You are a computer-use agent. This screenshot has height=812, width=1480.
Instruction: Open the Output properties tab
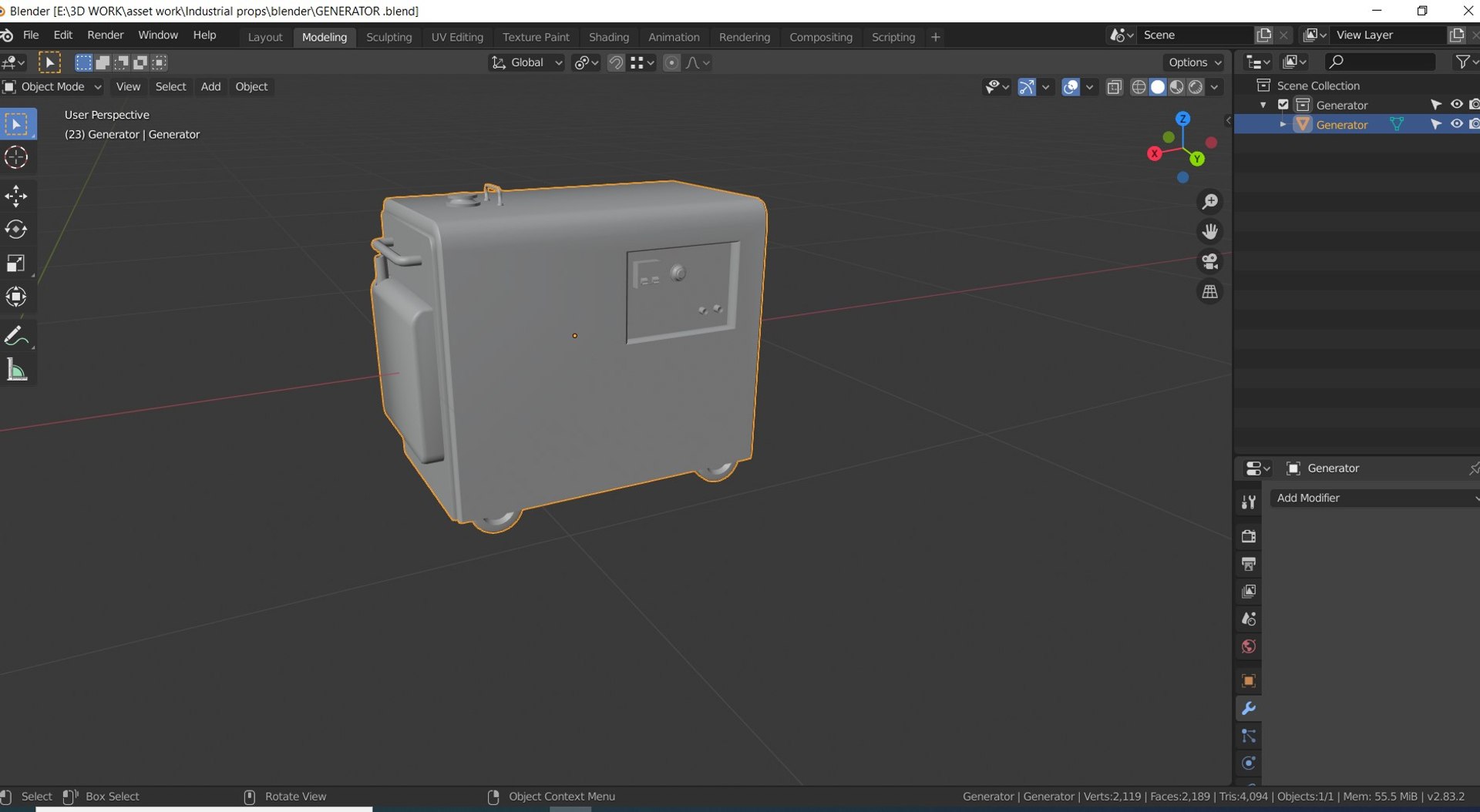click(1249, 564)
